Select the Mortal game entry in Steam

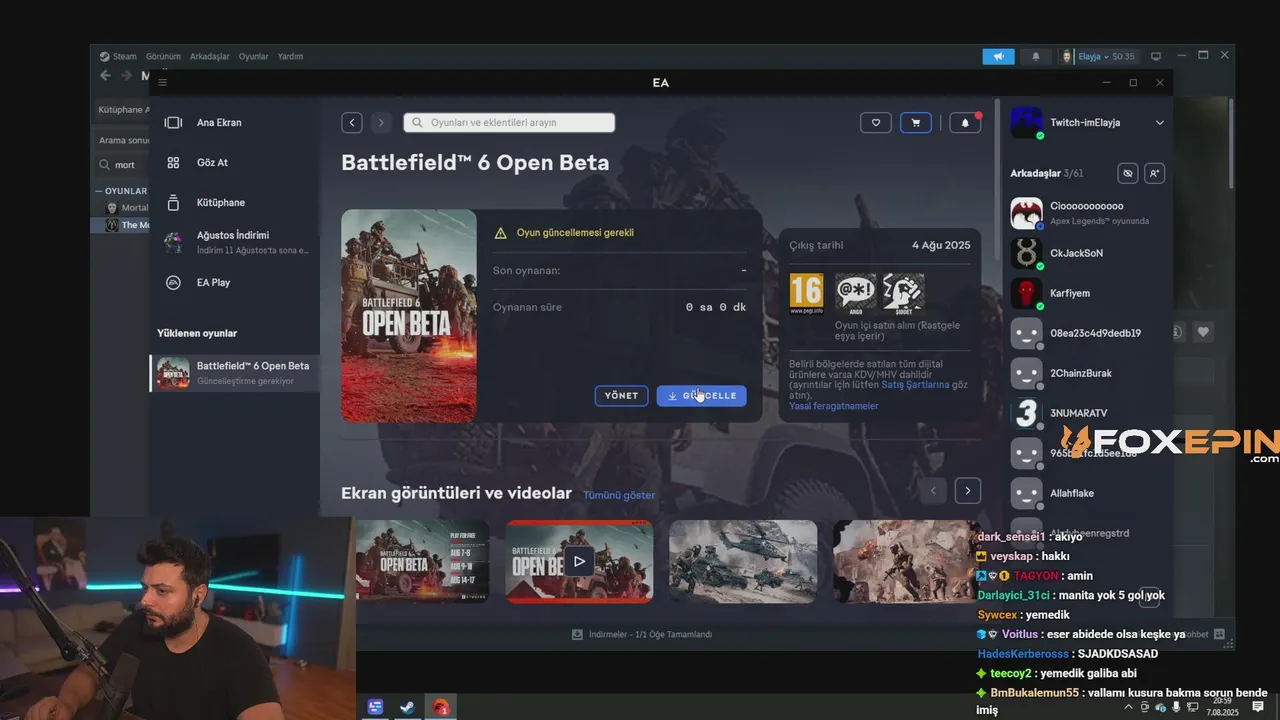point(128,208)
